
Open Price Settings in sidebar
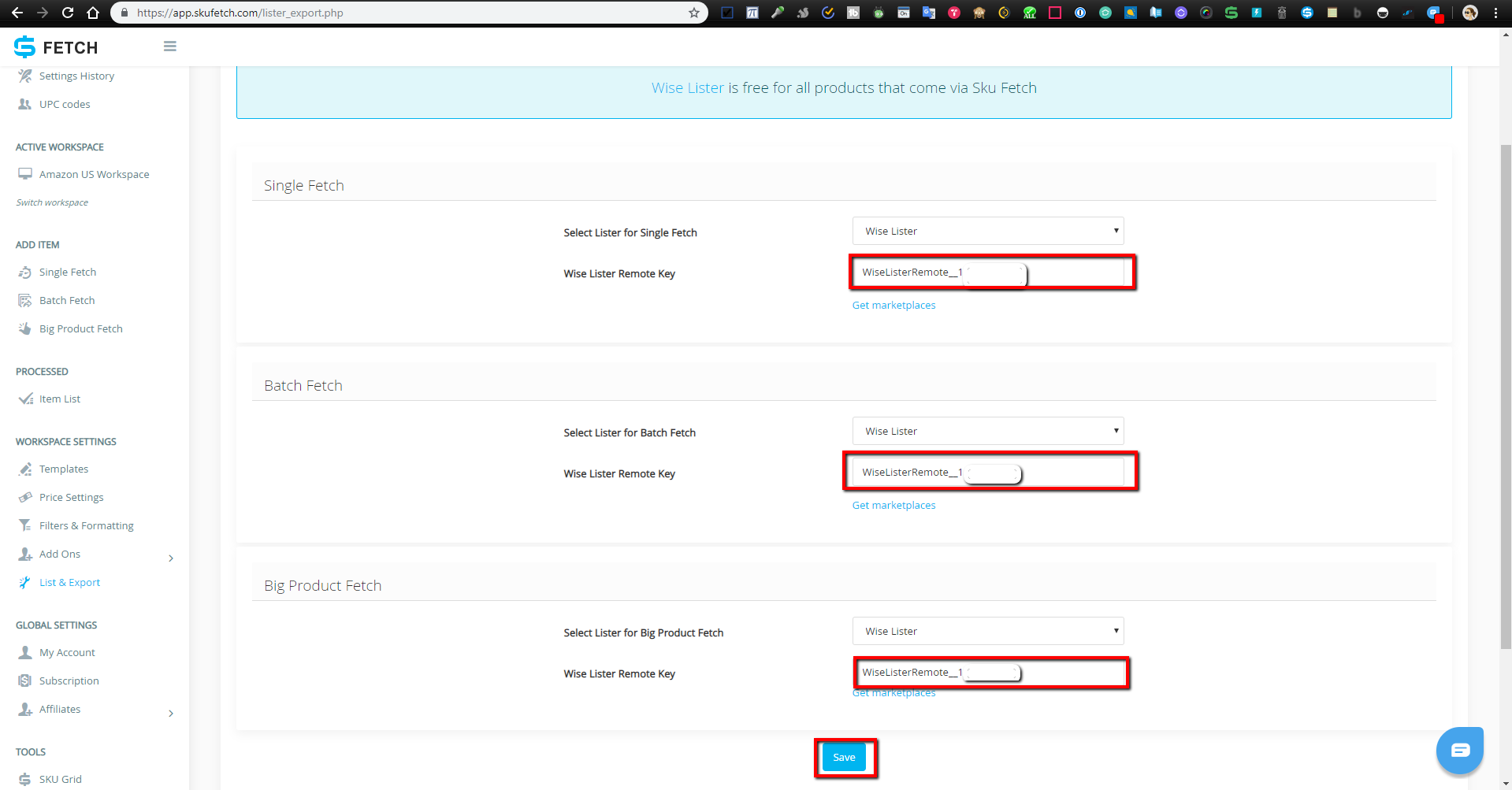tap(72, 497)
